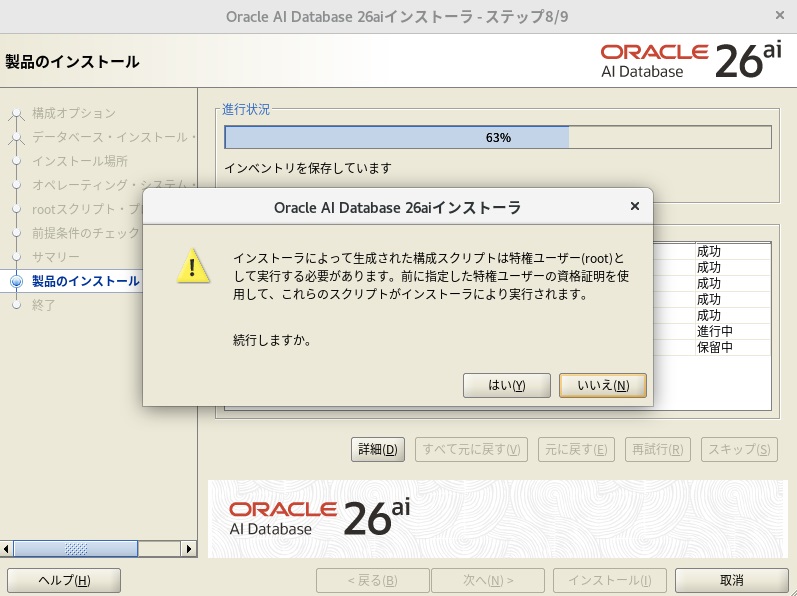Select データベース・インストール step in sidebar
The height and width of the screenshot is (596, 797).
114,137
